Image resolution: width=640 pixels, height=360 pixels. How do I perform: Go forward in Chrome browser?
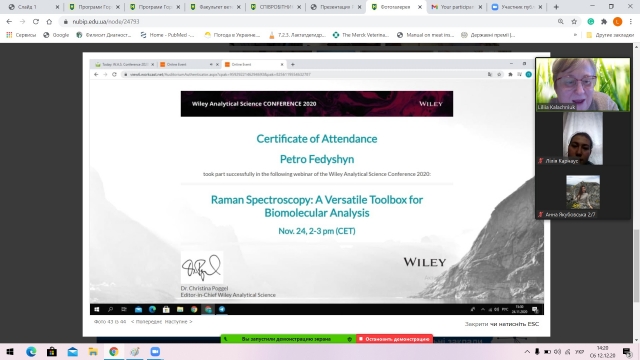click(x=22, y=21)
